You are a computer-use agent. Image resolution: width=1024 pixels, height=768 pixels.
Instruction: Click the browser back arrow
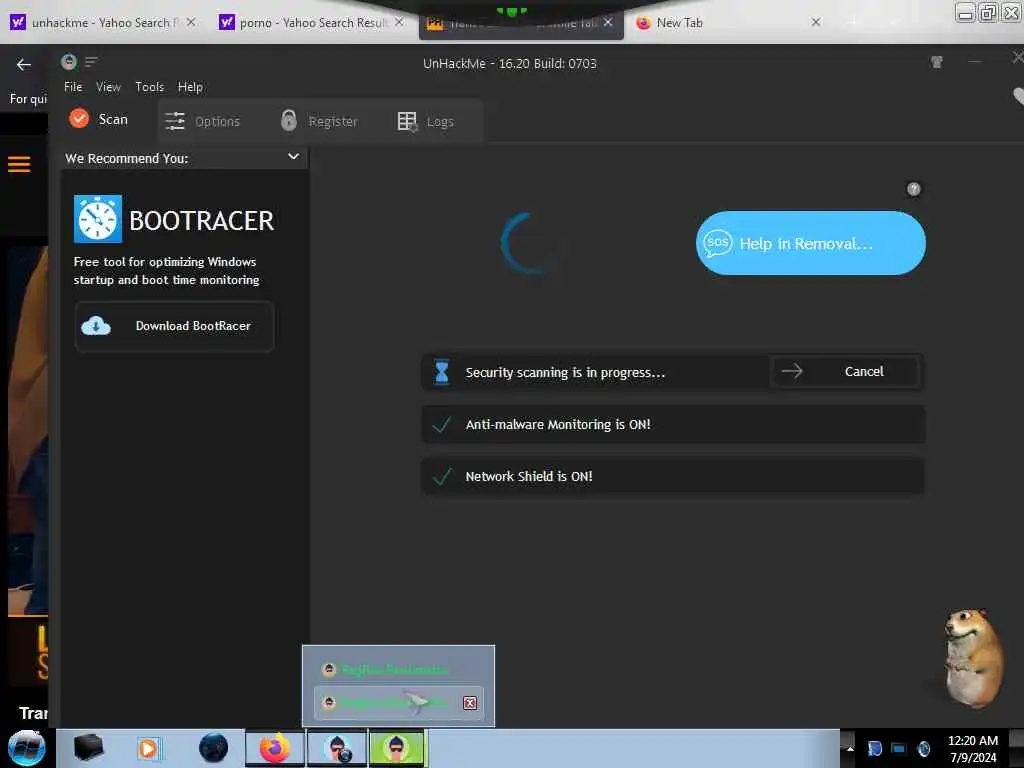[24, 64]
